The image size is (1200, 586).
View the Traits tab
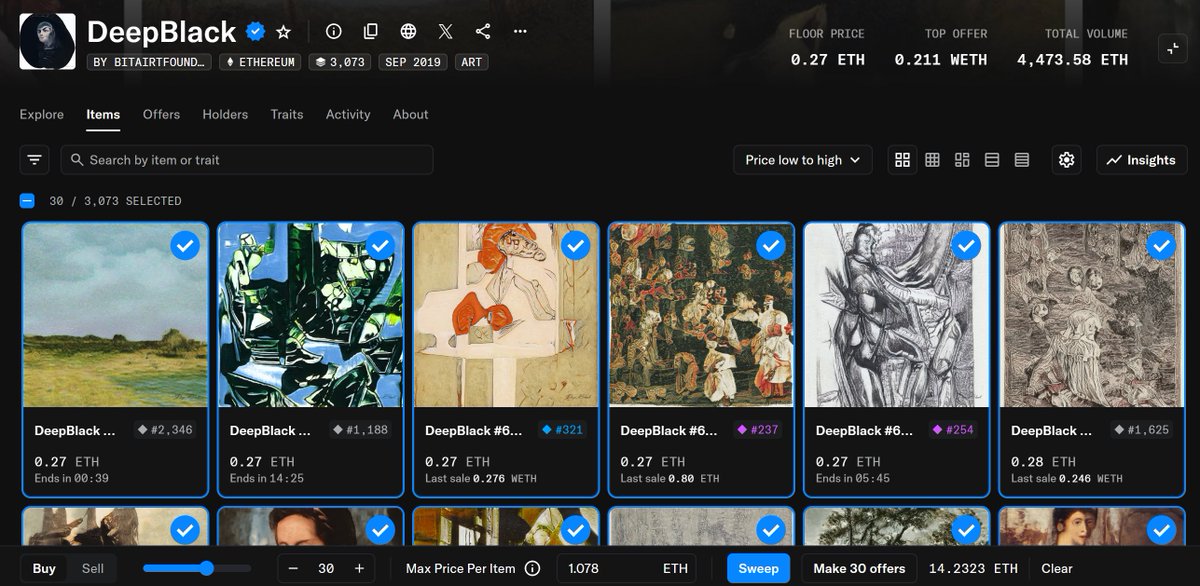tap(287, 115)
